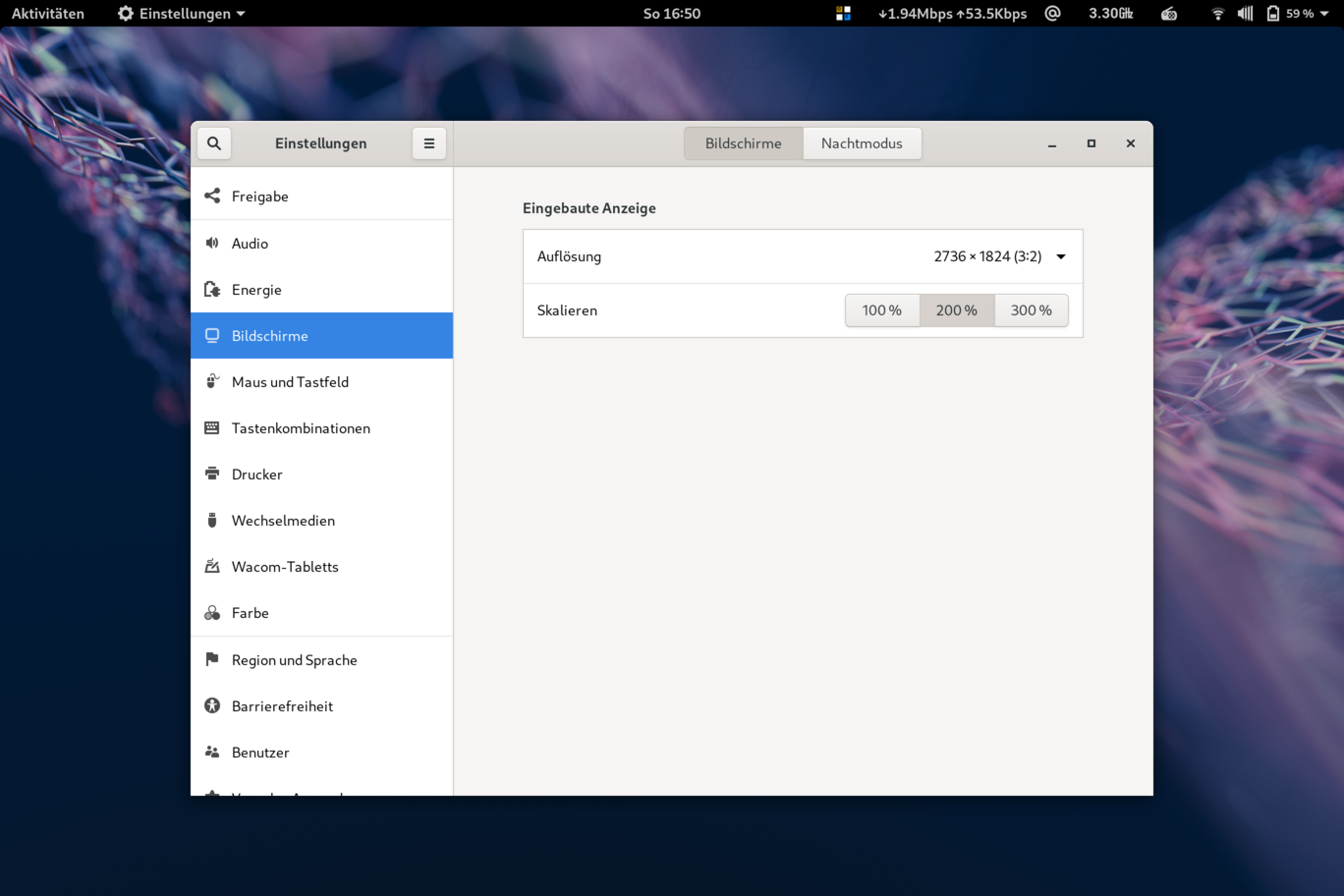Click the Maus und Tastfeld mouse icon
This screenshot has width=1344, height=896.
[x=212, y=381]
